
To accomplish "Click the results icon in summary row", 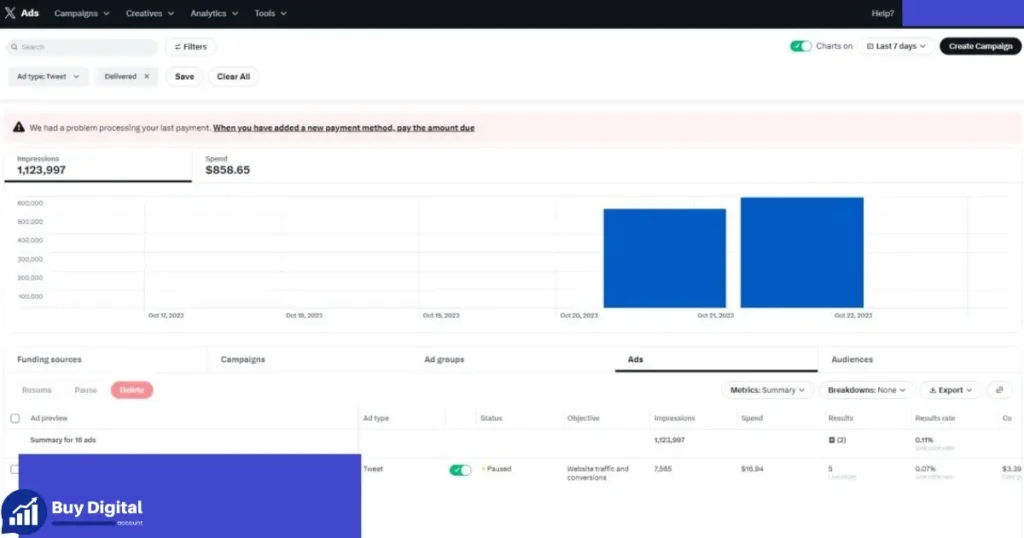I will tap(831, 440).
